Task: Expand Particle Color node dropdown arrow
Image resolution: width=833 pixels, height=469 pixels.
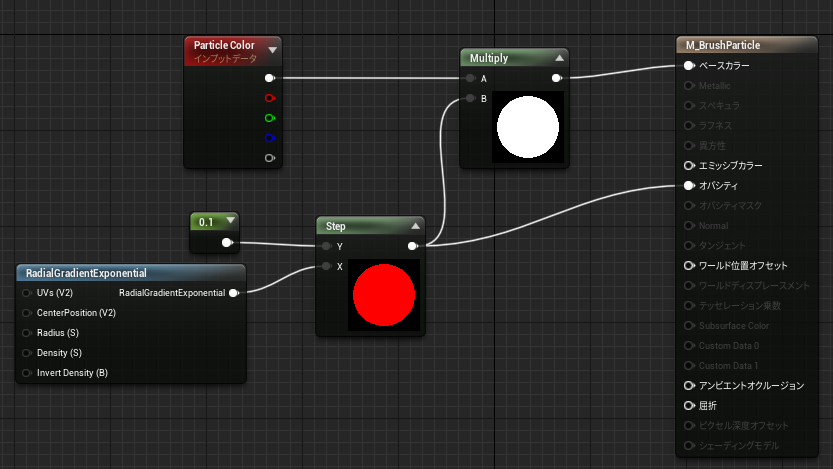Action: point(273,50)
